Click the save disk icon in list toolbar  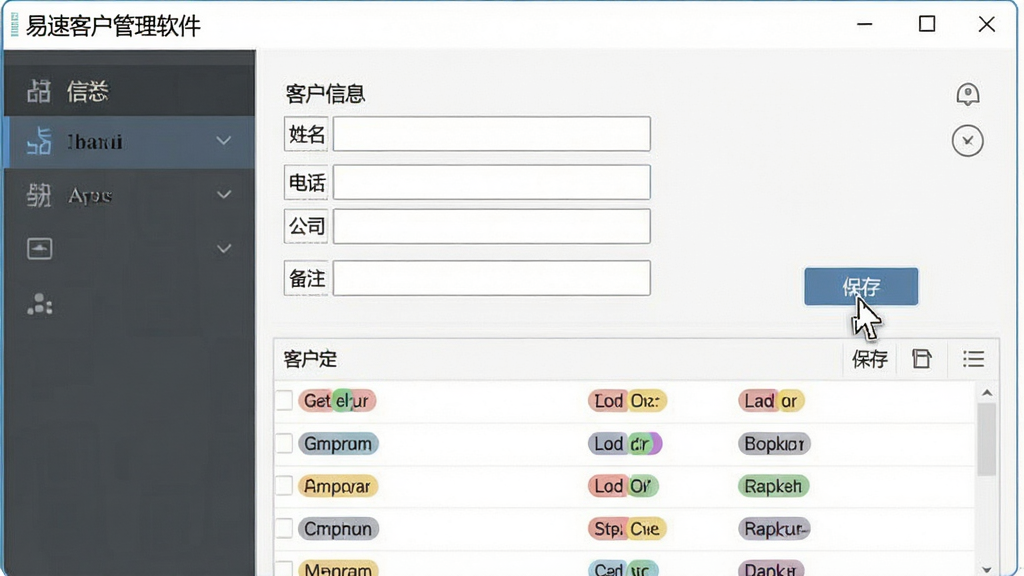point(921,359)
